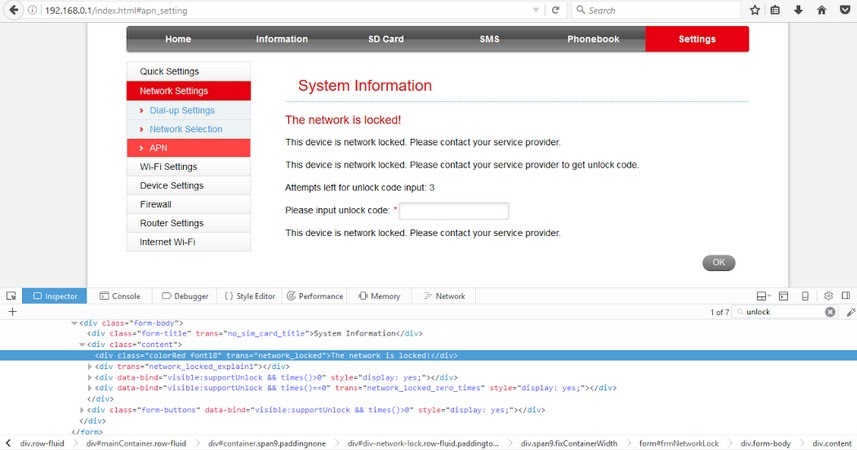
Task: Open the Phonebook tab
Action: pyautogui.click(x=593, y=39)
